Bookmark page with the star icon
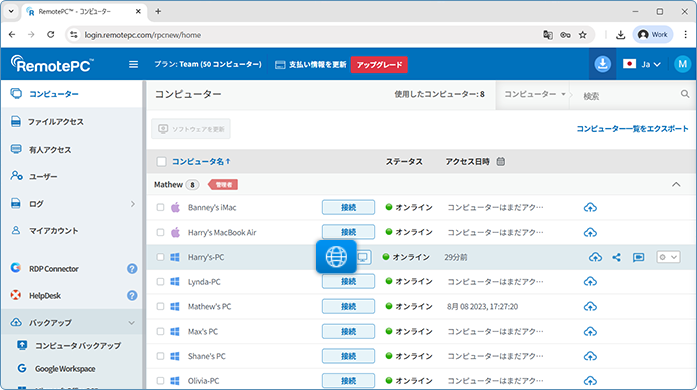 tap(582, 35)
